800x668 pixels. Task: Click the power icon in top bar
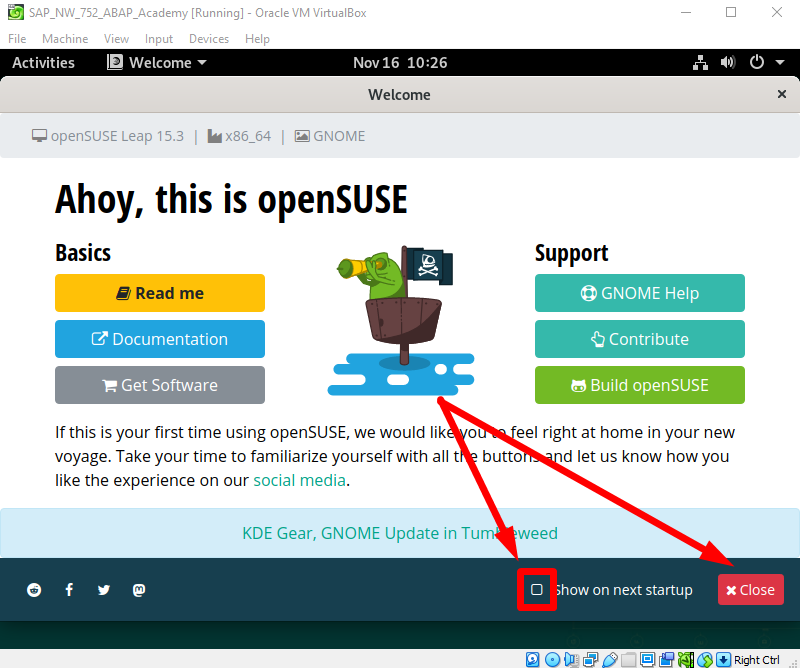pos(757,62)
